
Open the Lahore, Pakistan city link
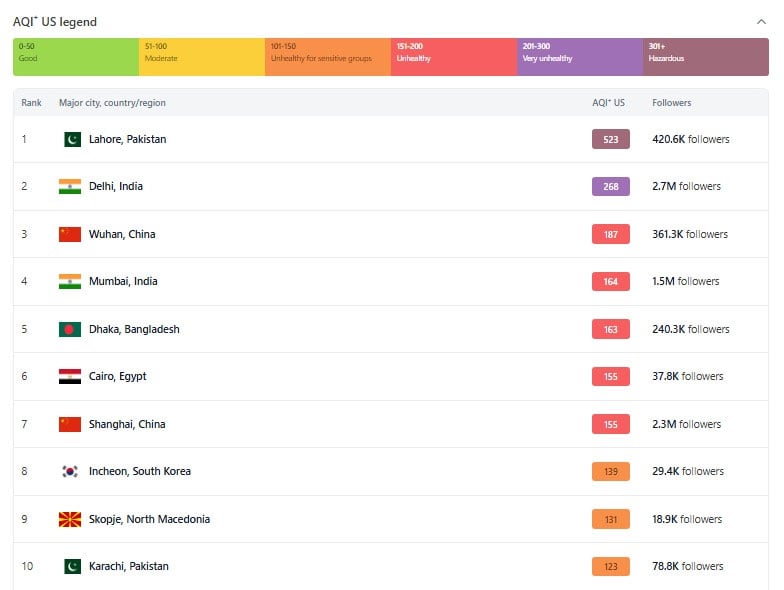pos(127,139)
